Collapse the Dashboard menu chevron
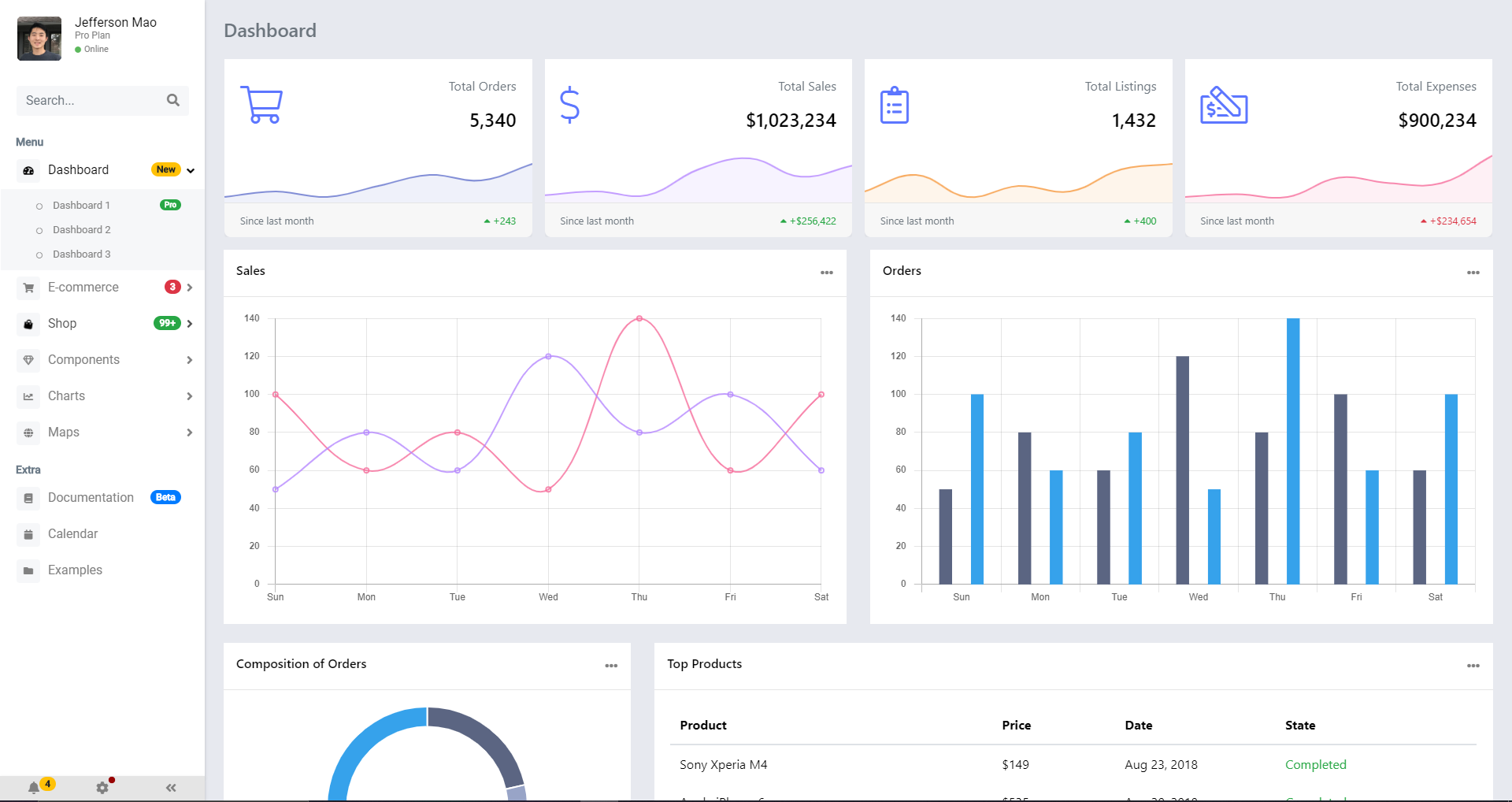 coord(191,170)
